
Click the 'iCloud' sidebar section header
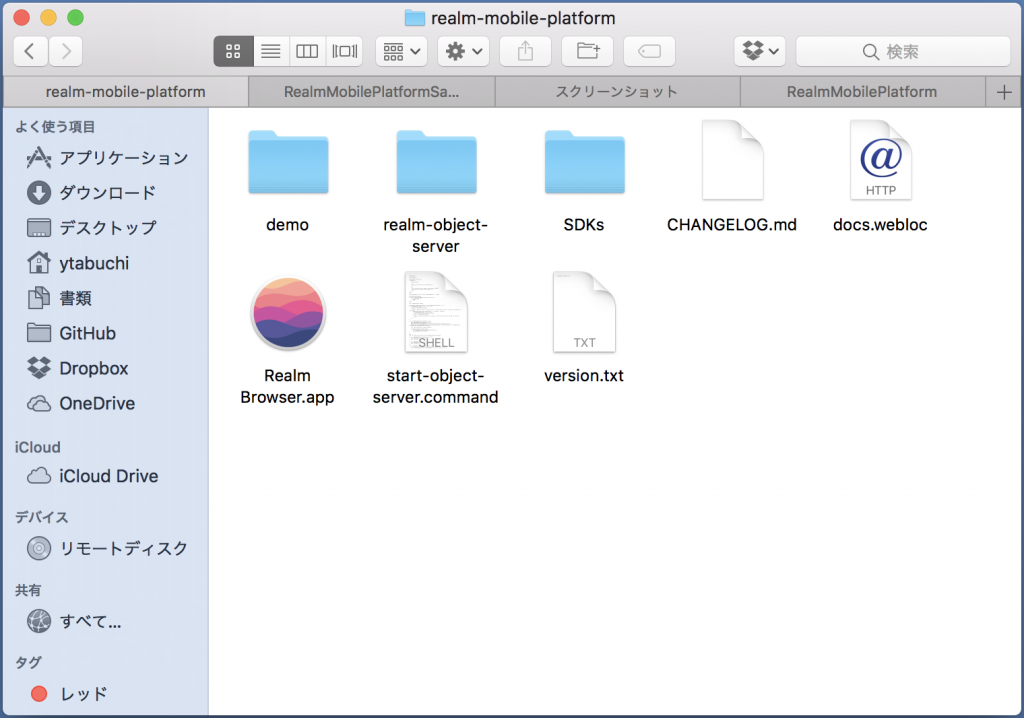tap(37, 448)
